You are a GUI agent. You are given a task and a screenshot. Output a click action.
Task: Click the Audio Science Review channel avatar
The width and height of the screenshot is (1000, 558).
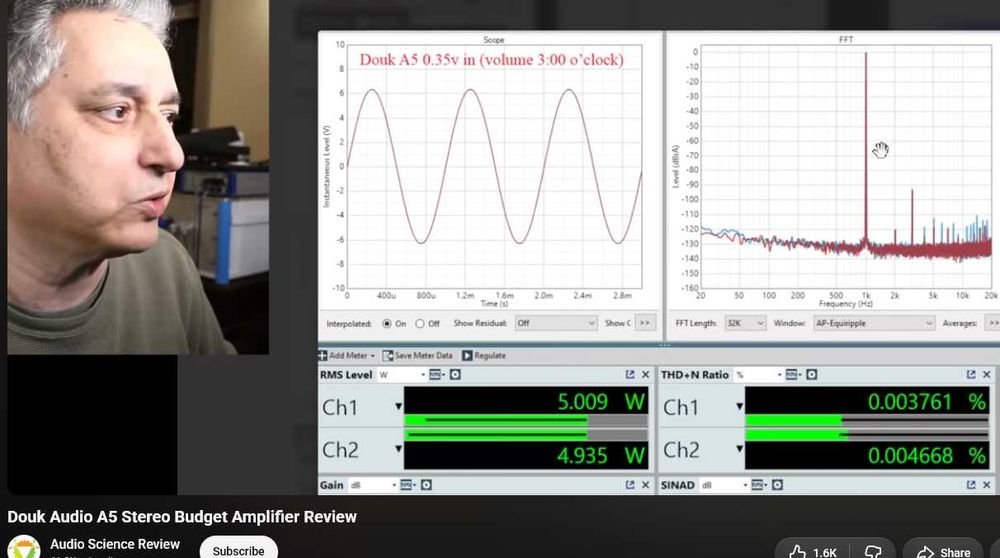pyautogui.click(x=24, y=548)
